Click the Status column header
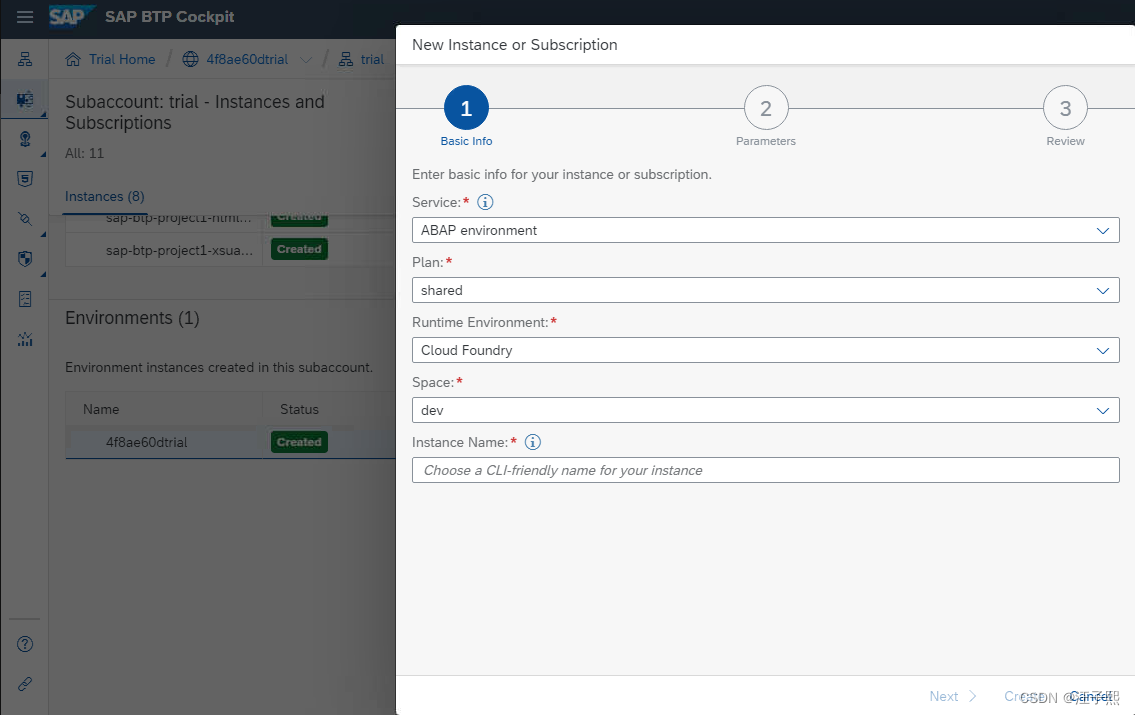Screen dimensions: 1135x715 point(299,410)
